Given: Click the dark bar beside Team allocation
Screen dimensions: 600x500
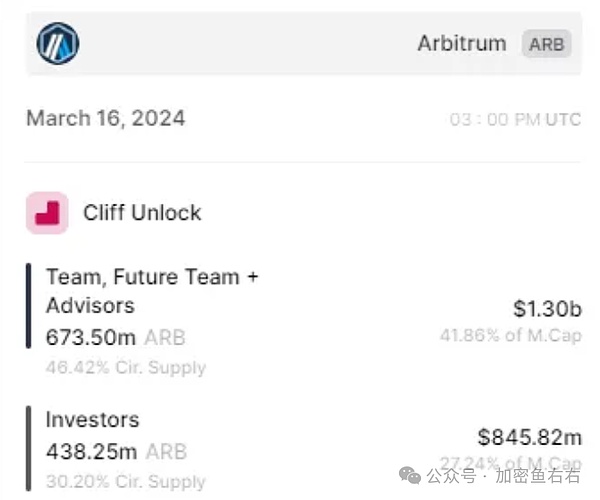Looking at the screenshot, I should coord(29,306).
